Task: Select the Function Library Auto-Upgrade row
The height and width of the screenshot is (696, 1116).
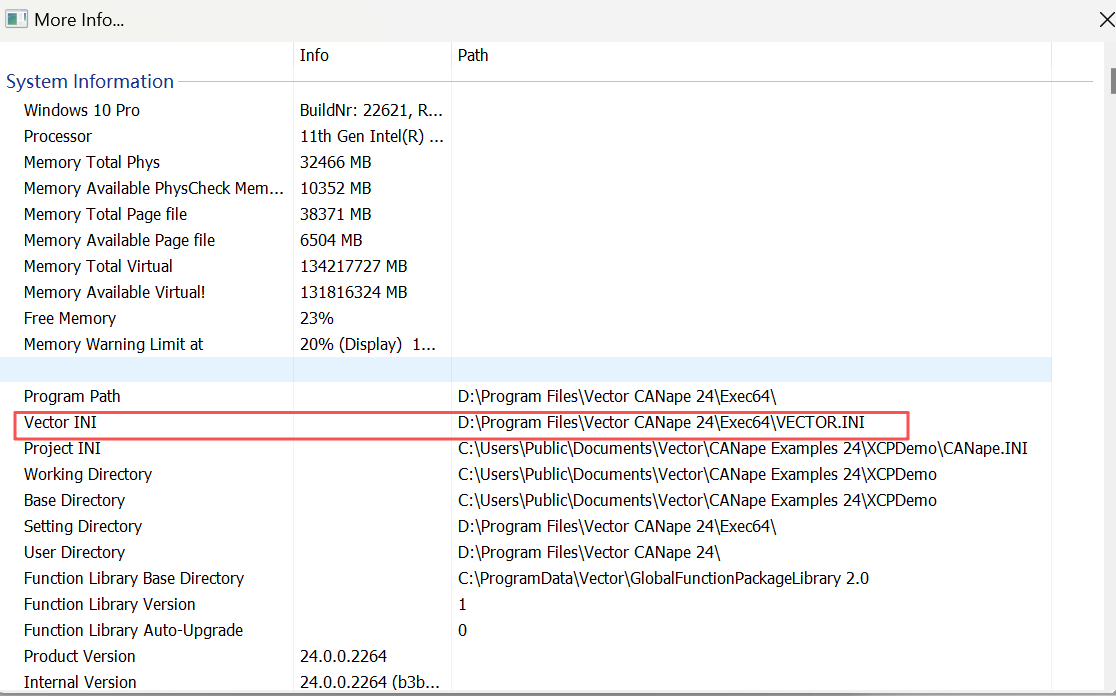Action: tap(133, 630)
